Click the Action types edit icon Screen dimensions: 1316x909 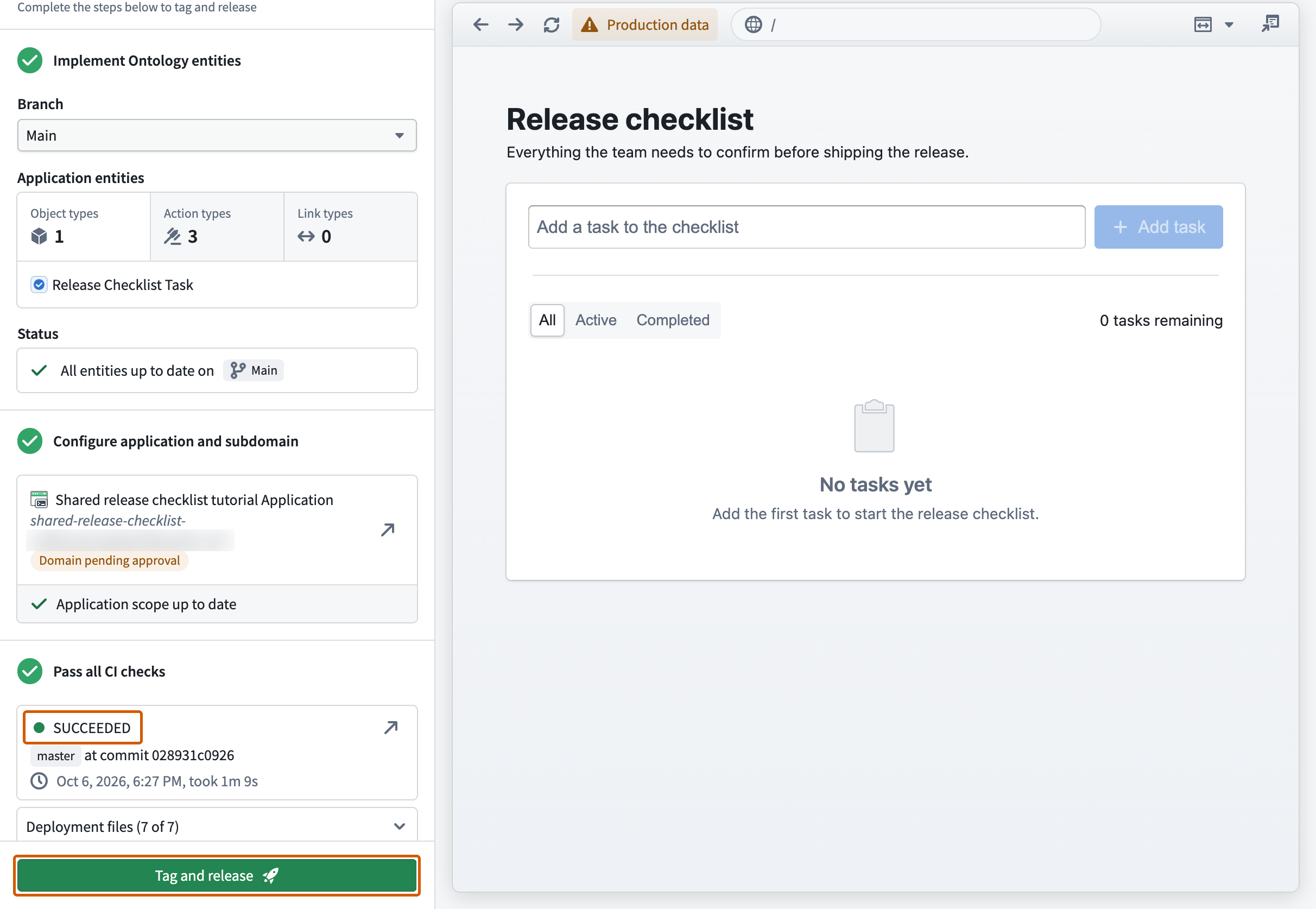point(172,236)
